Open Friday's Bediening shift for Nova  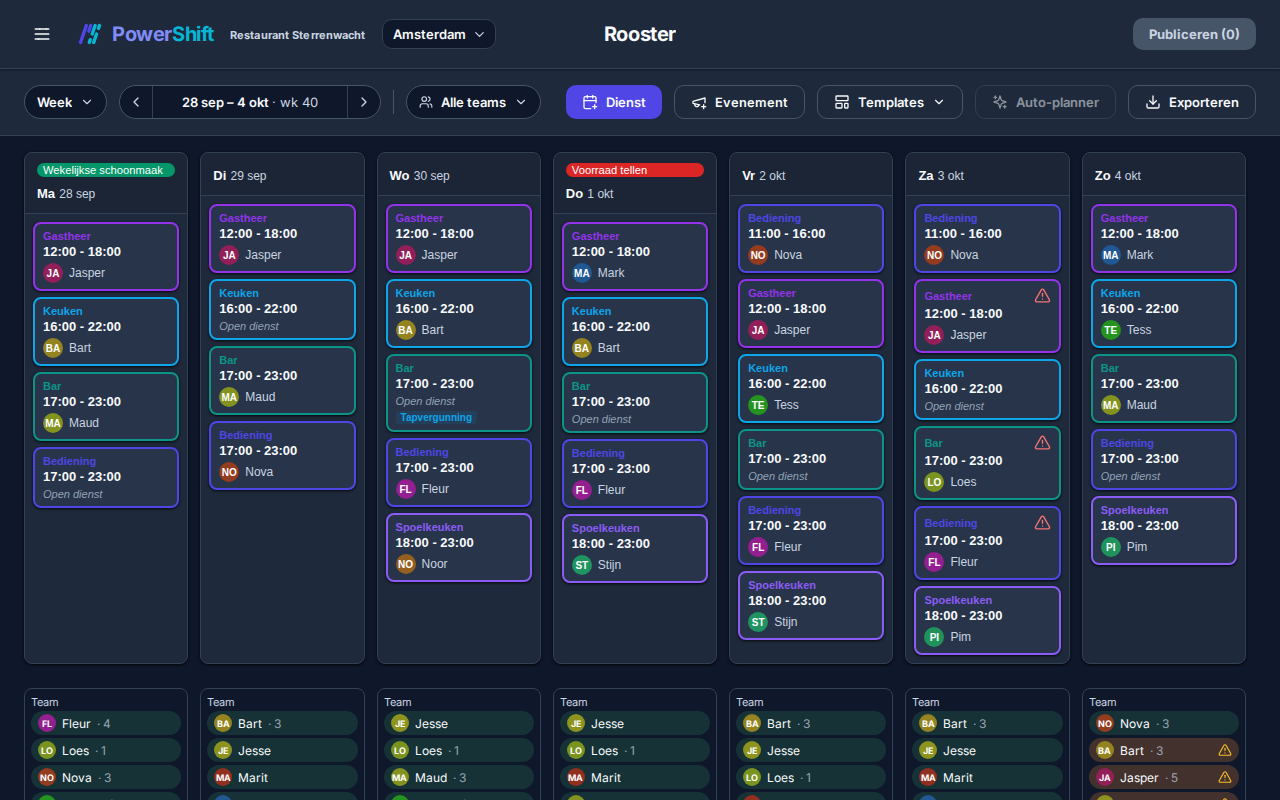coord(811,239)
